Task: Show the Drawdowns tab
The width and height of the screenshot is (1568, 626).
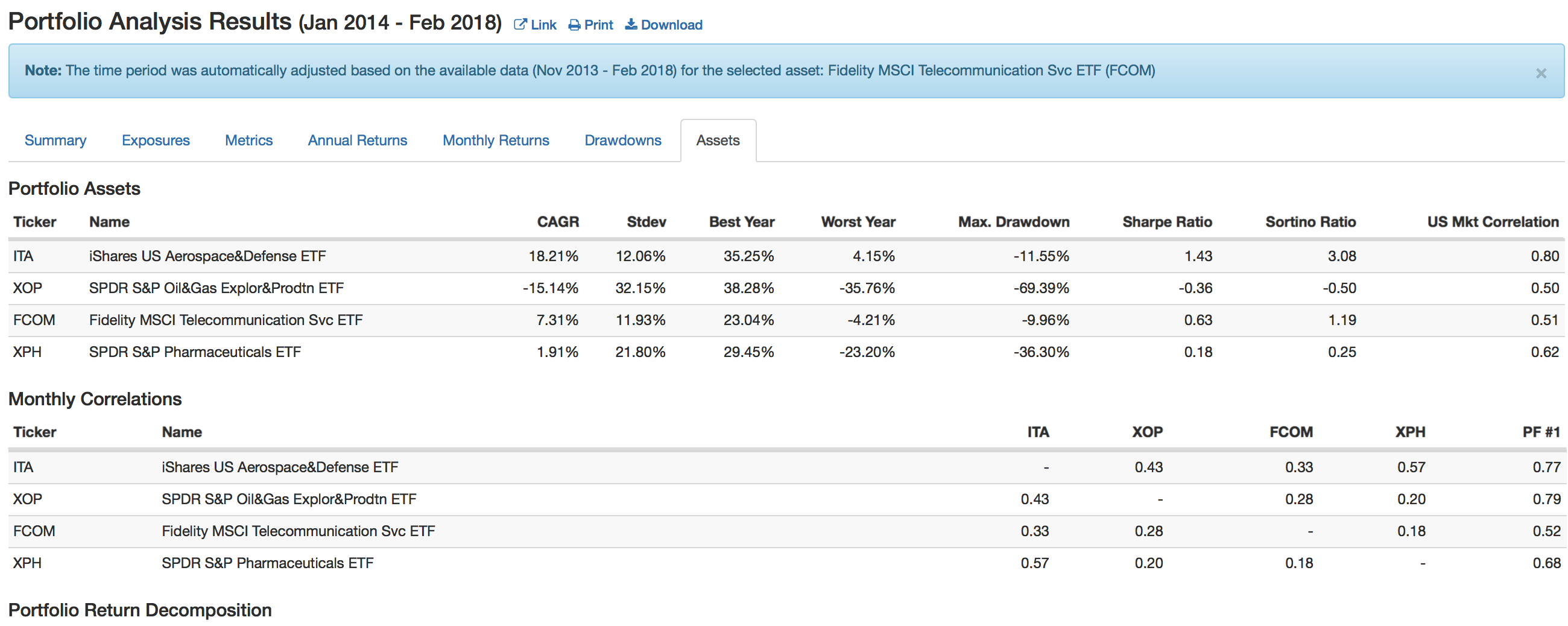Action: coord(623,140)
